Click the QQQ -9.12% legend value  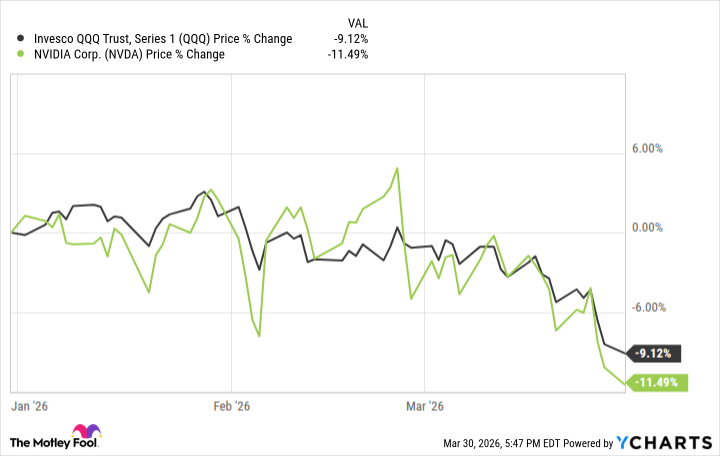tap(351, 39)
